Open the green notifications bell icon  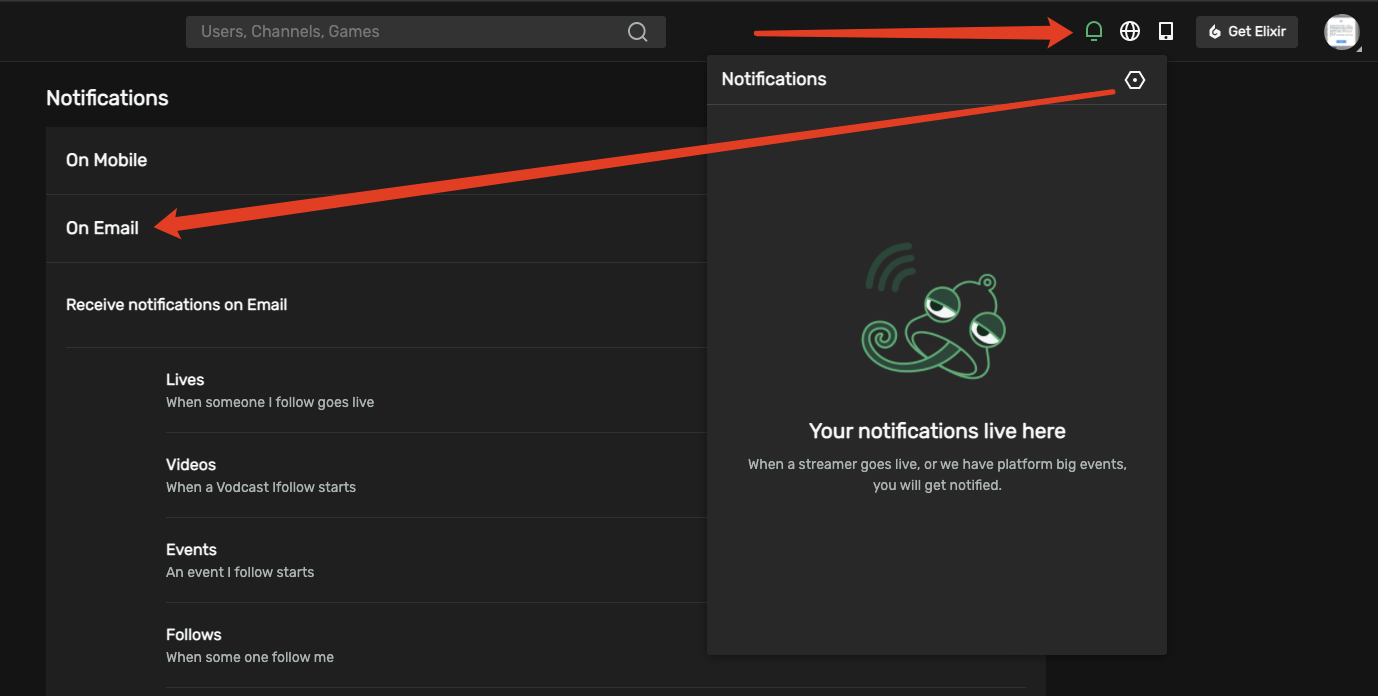[1093, 30]
